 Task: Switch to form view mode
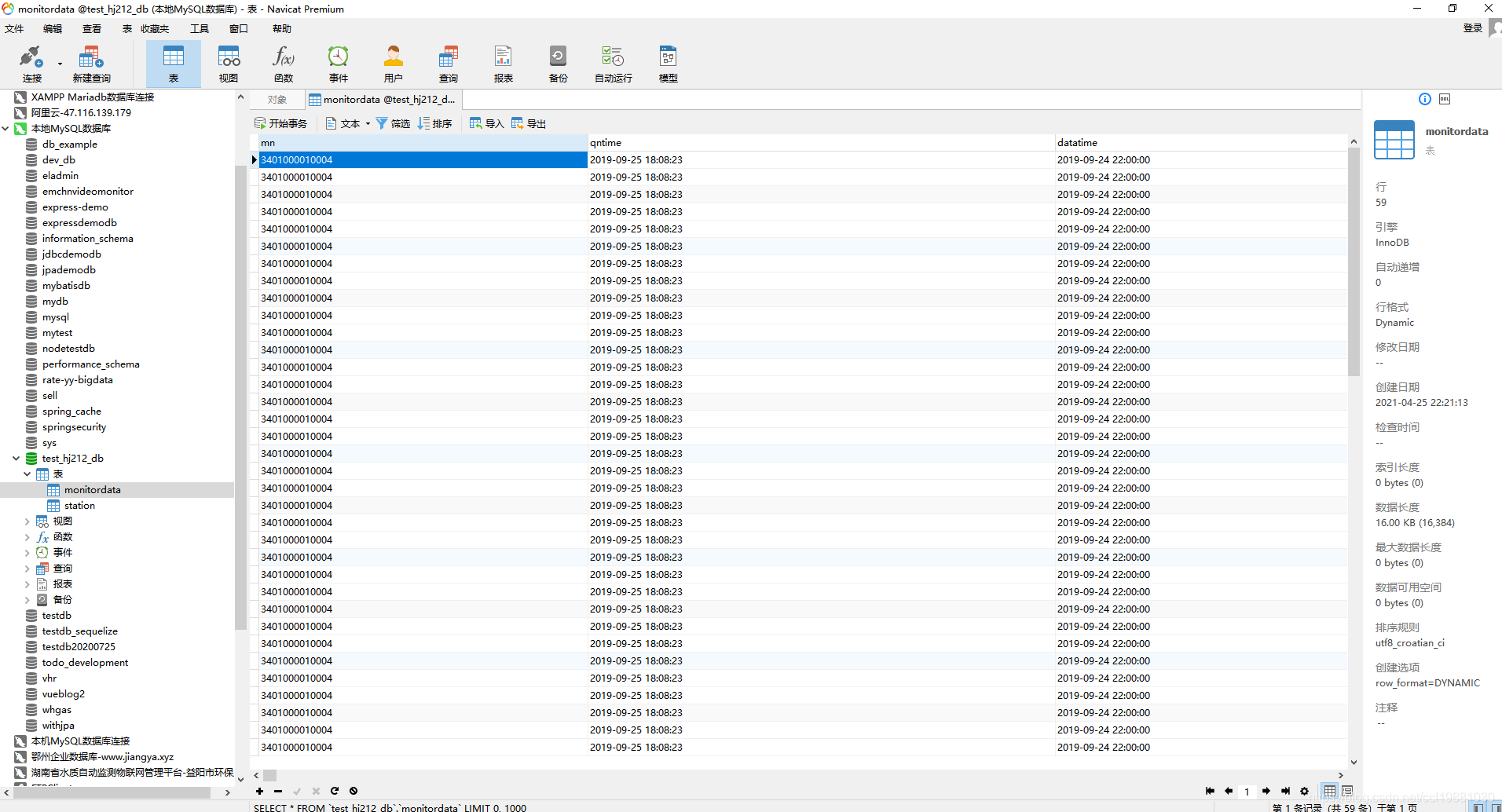[1347, 791]
